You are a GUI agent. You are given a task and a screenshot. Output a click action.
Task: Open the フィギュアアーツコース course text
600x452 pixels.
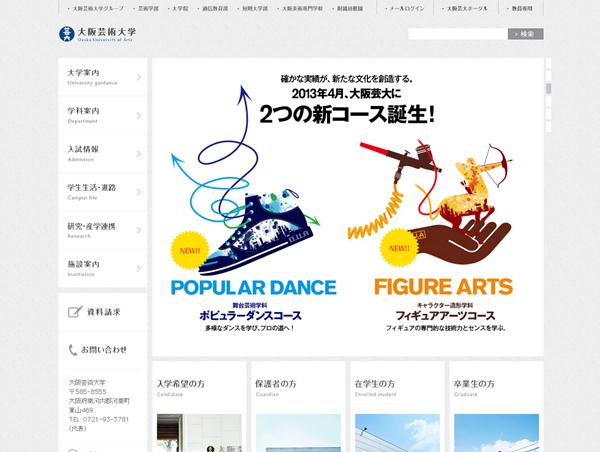[x=445, y=316]
